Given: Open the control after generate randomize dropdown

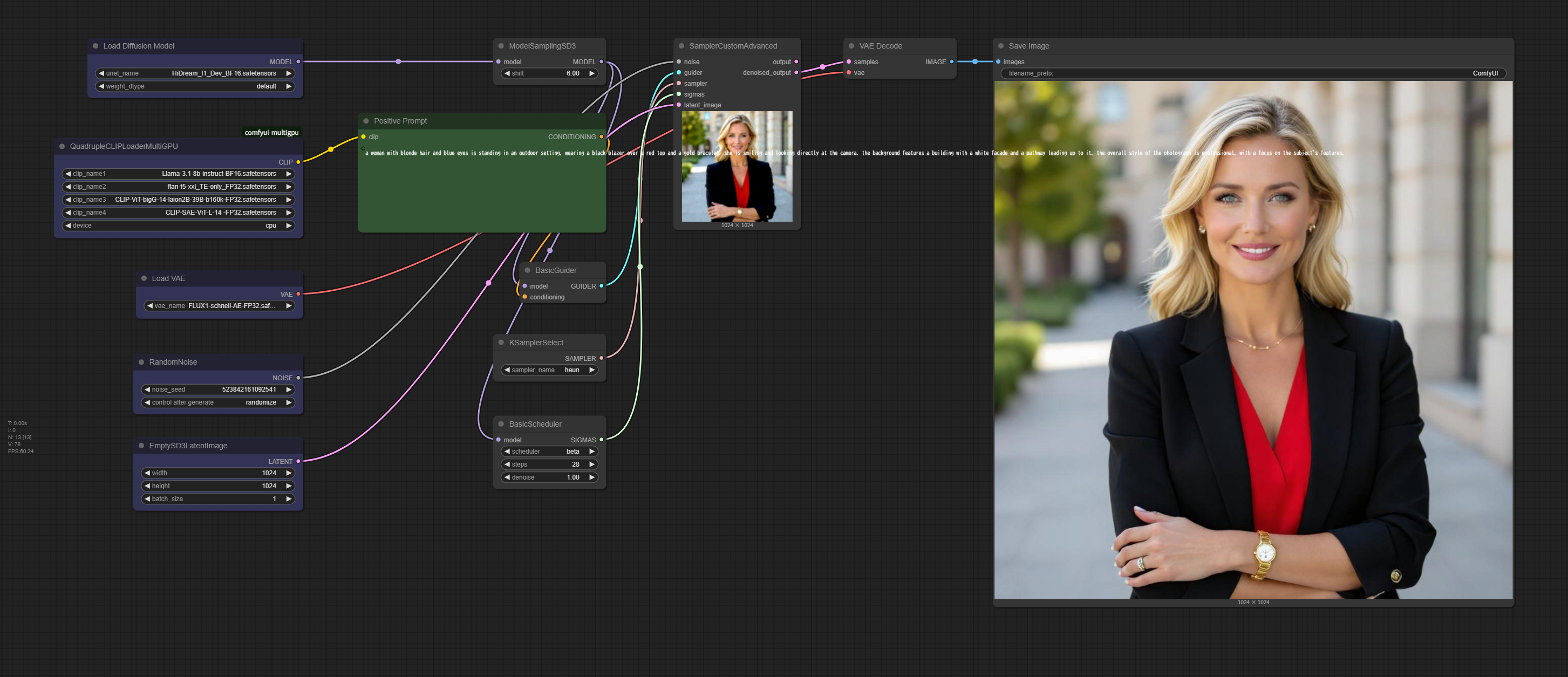Looking at the screenshot, I should coord(219,402).
